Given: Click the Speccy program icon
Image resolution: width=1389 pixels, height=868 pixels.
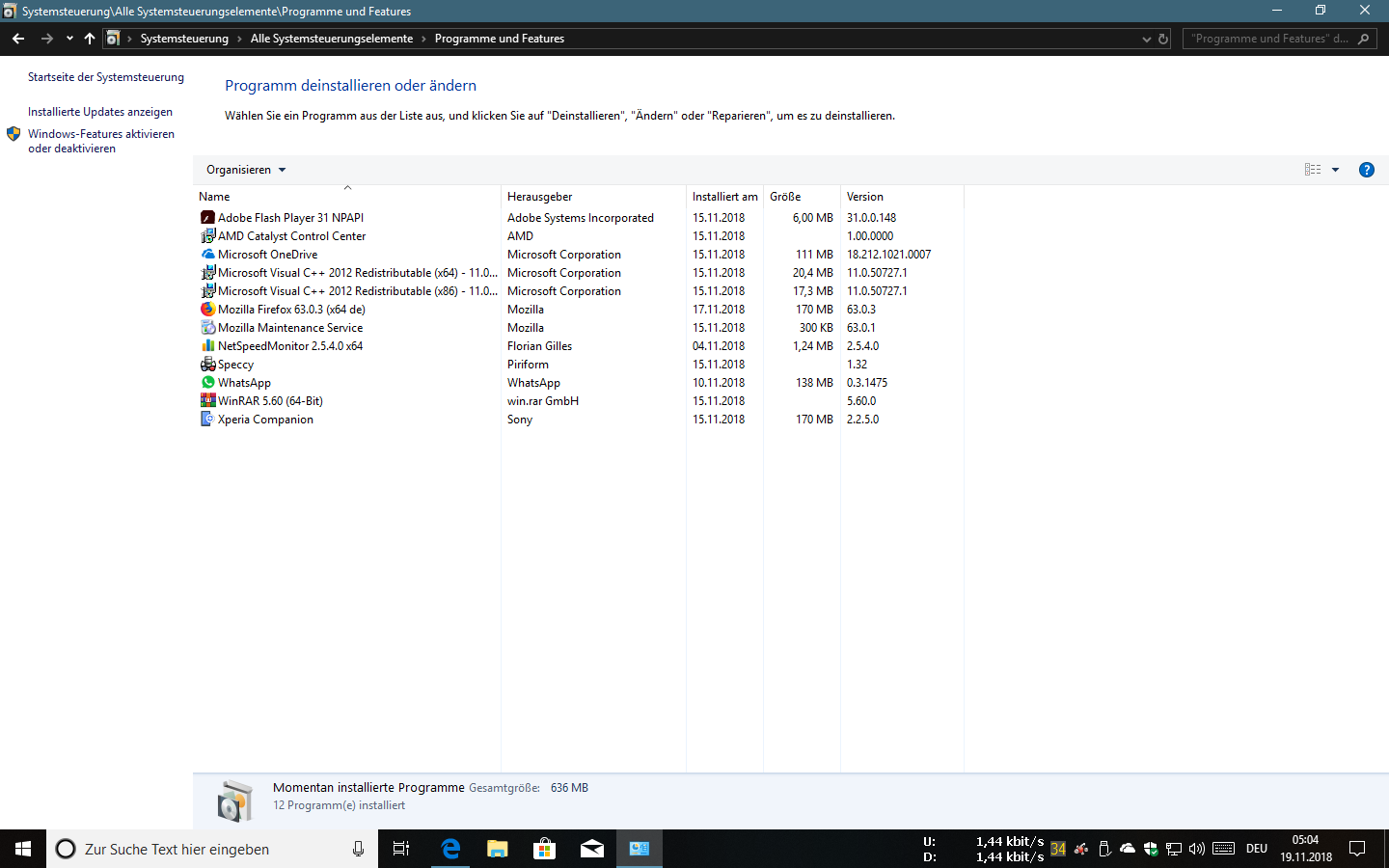Looking at the screenshot, I should [207, 365].
